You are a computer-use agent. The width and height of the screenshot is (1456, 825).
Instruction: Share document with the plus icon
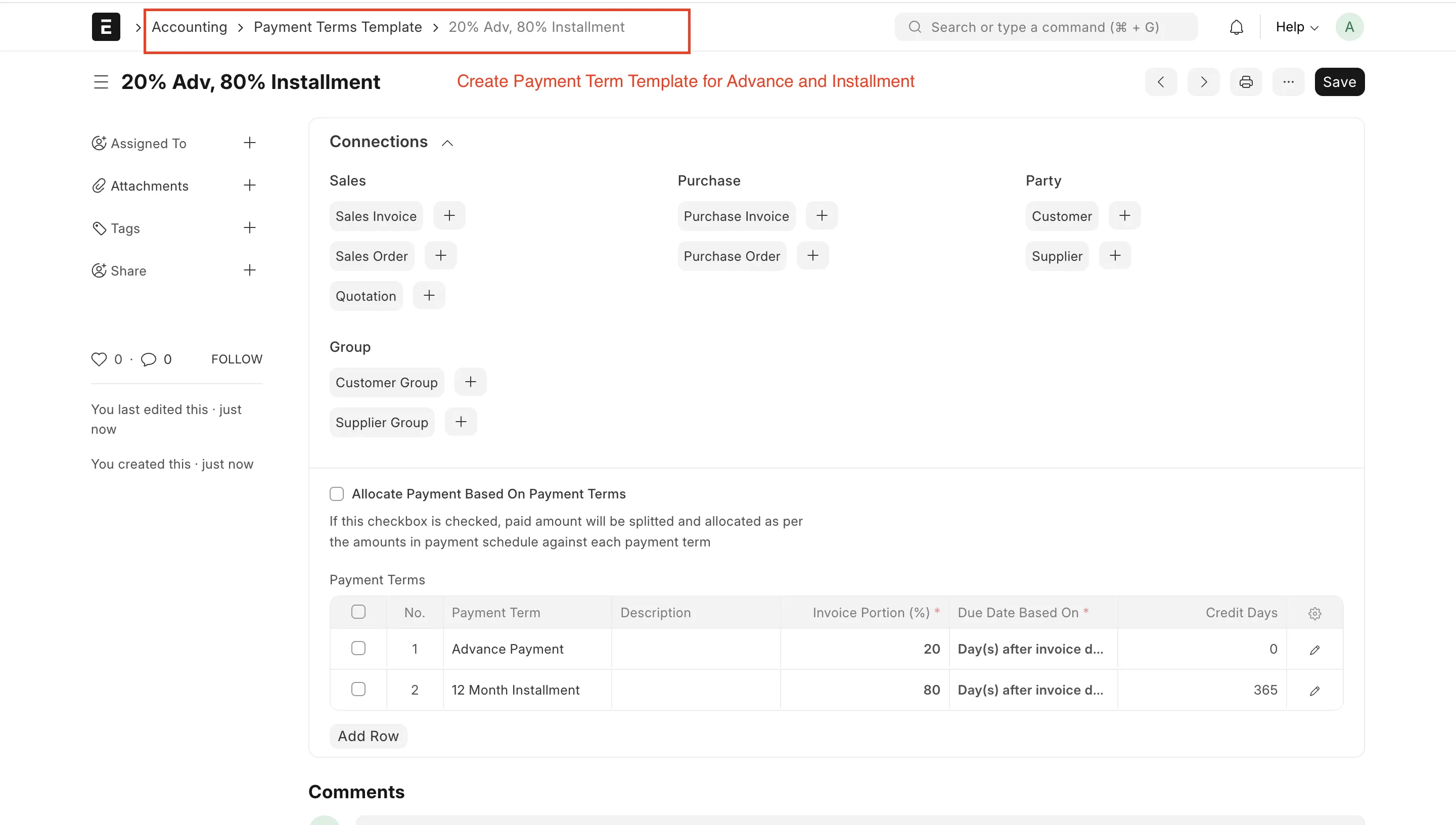click(250, 270)
